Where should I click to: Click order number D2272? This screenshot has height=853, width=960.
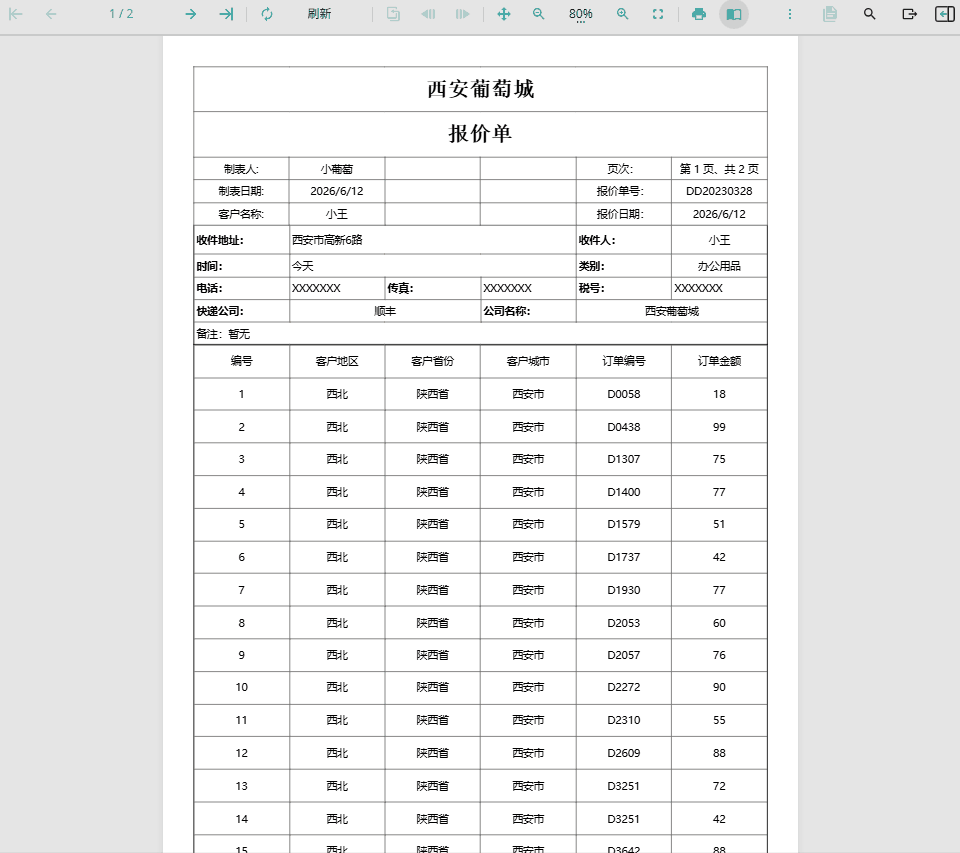tap(623, 687)
